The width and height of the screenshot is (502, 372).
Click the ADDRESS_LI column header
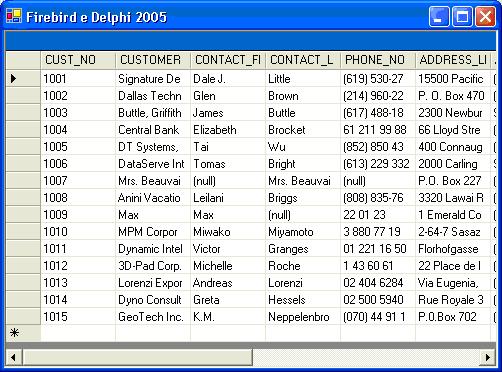coord(453,60)
